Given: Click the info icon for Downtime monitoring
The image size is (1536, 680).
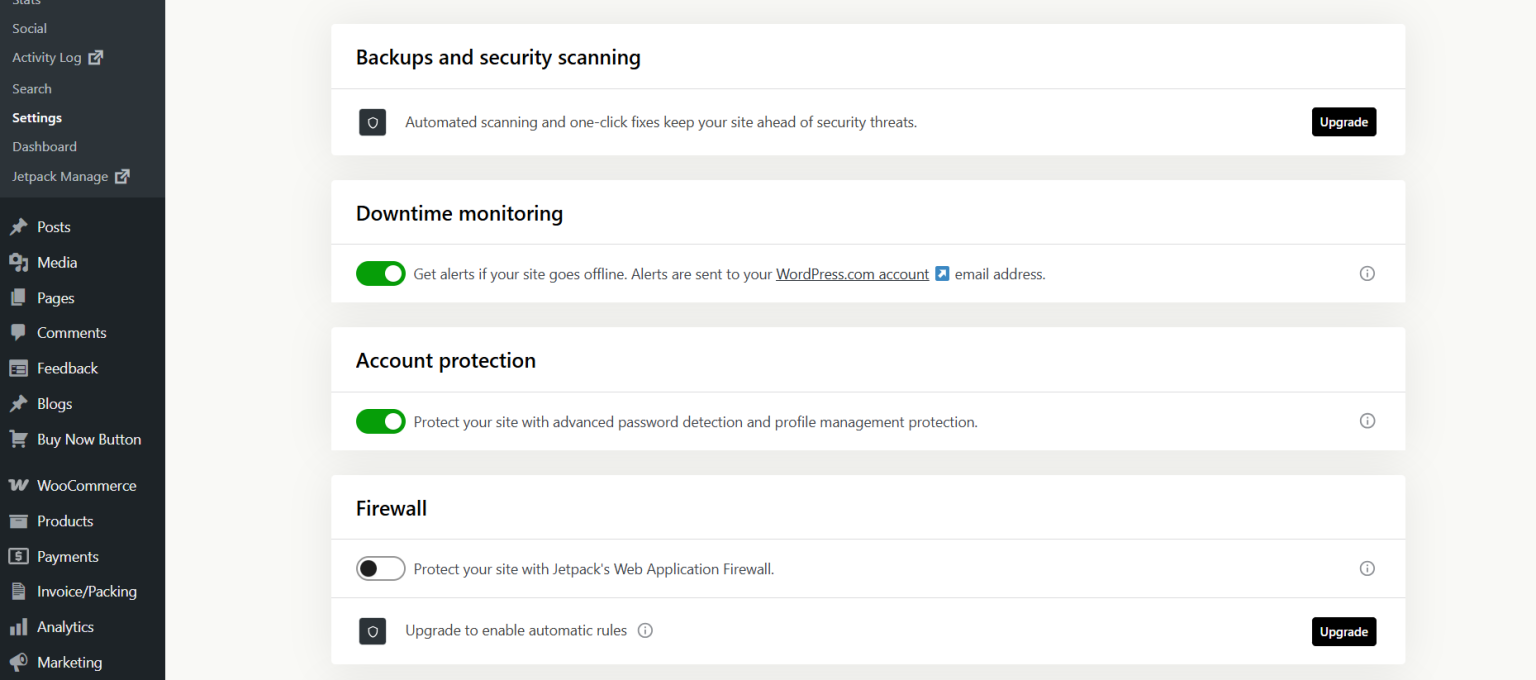Looking at the screenshot, I should [x=1367, y=273].
